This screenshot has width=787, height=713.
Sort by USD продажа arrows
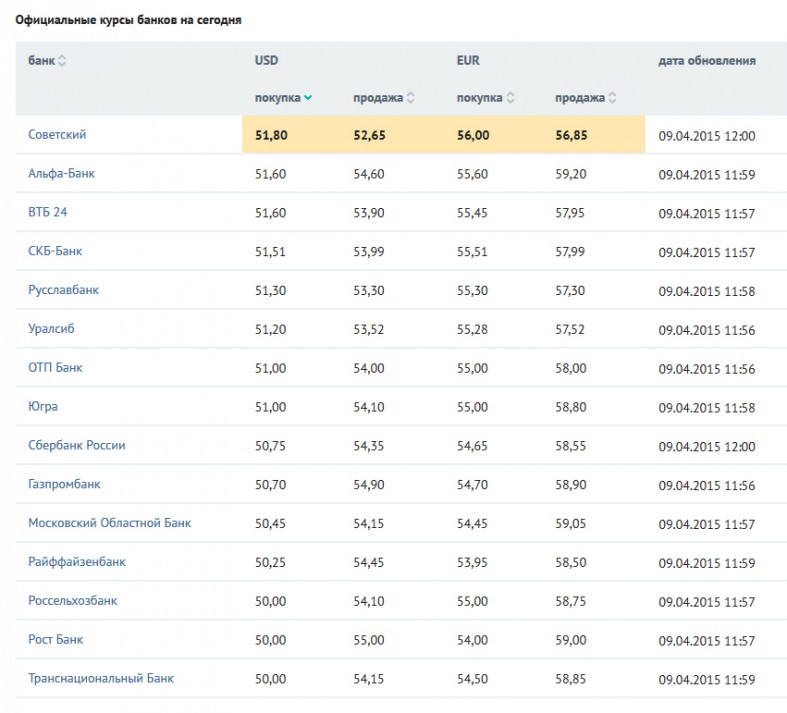[411, 97]
